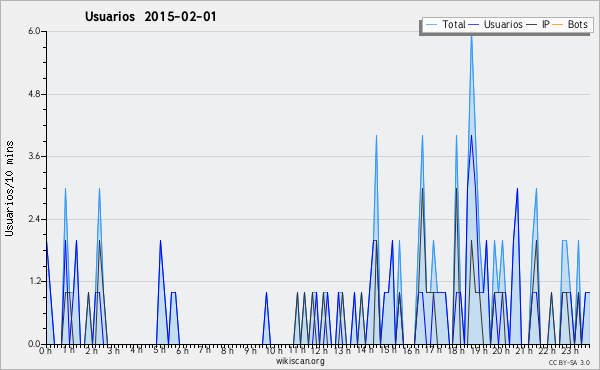The height and width of the screenshot is (370, 600).
Task: Click the orange Bots legend line
Action: [558, 25]
